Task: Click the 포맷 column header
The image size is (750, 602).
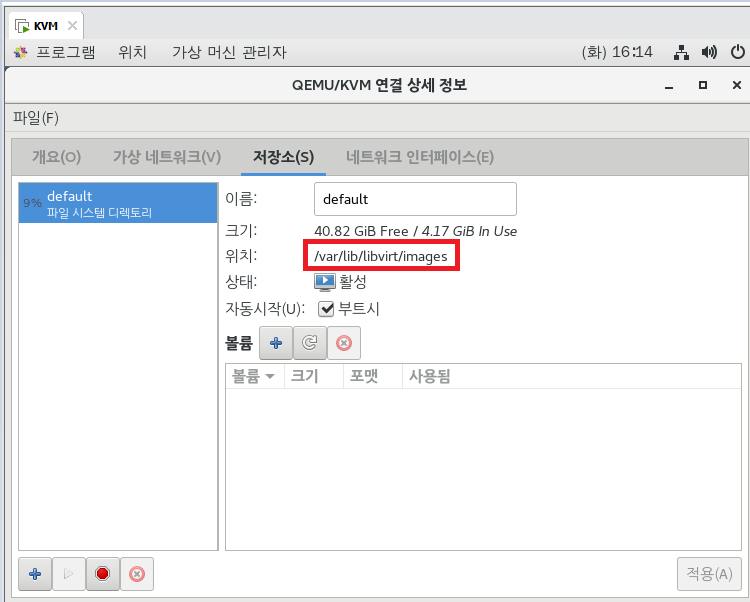Action: pos(373,376)
